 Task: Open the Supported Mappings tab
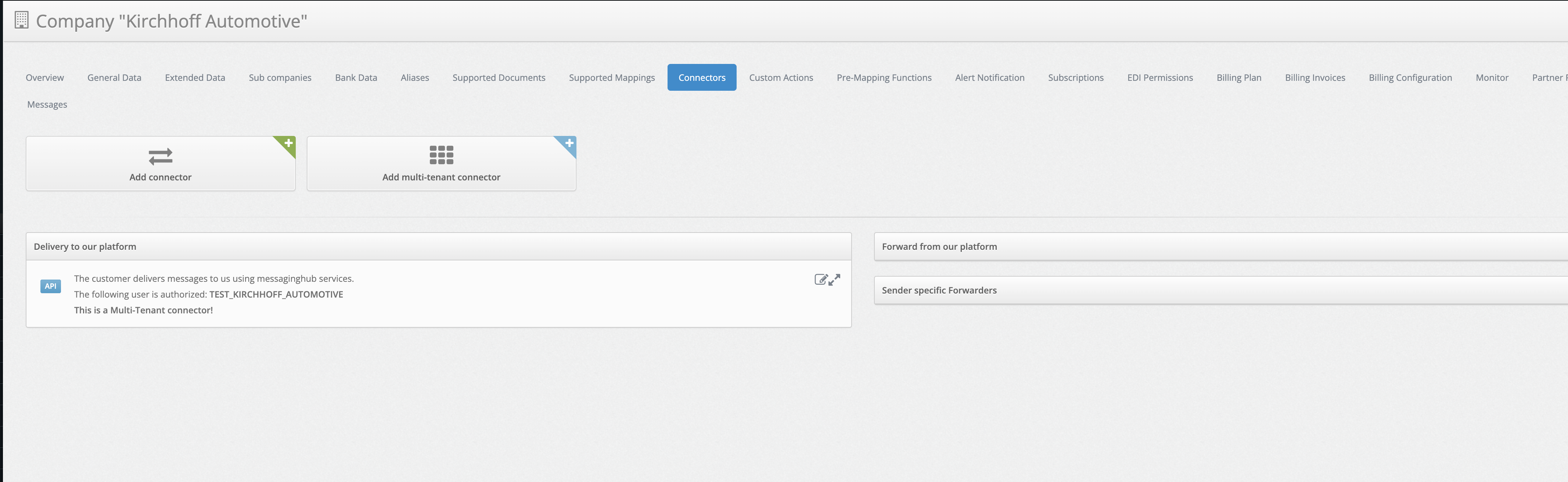point(612,77)
